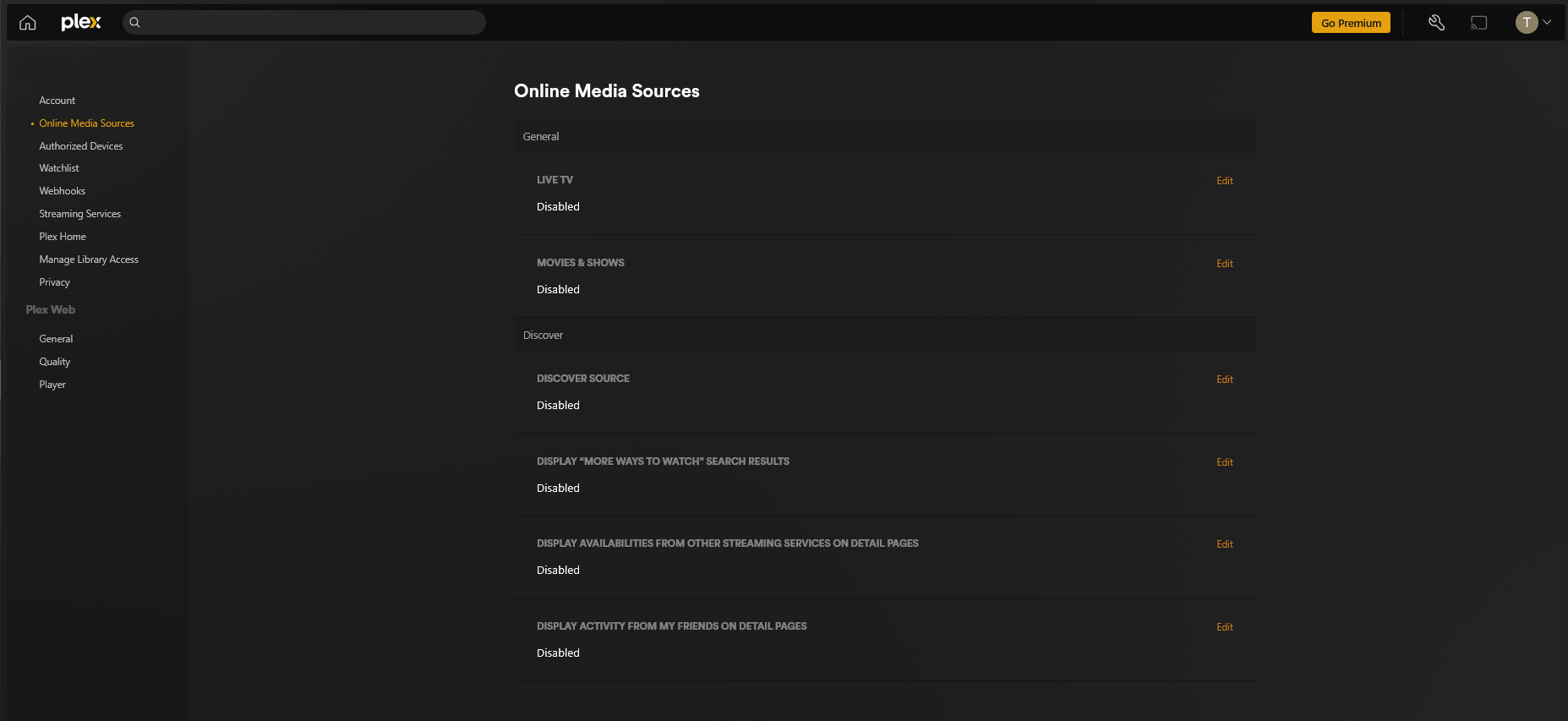Image resolution: width=1568 pixels, height=721 pixels.
Task: Click the Cast screen icon
Action: point(1478,23)
